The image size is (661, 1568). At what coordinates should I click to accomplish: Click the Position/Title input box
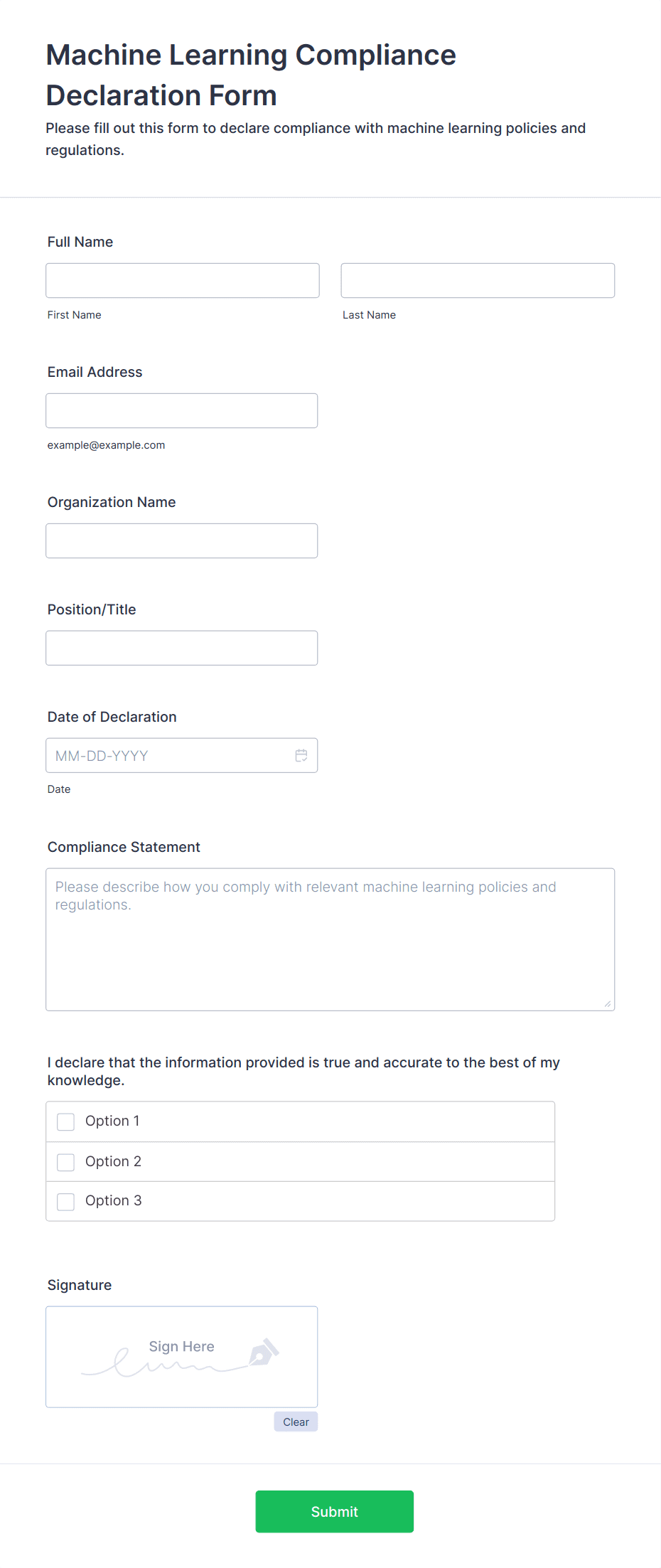point(182,648)
